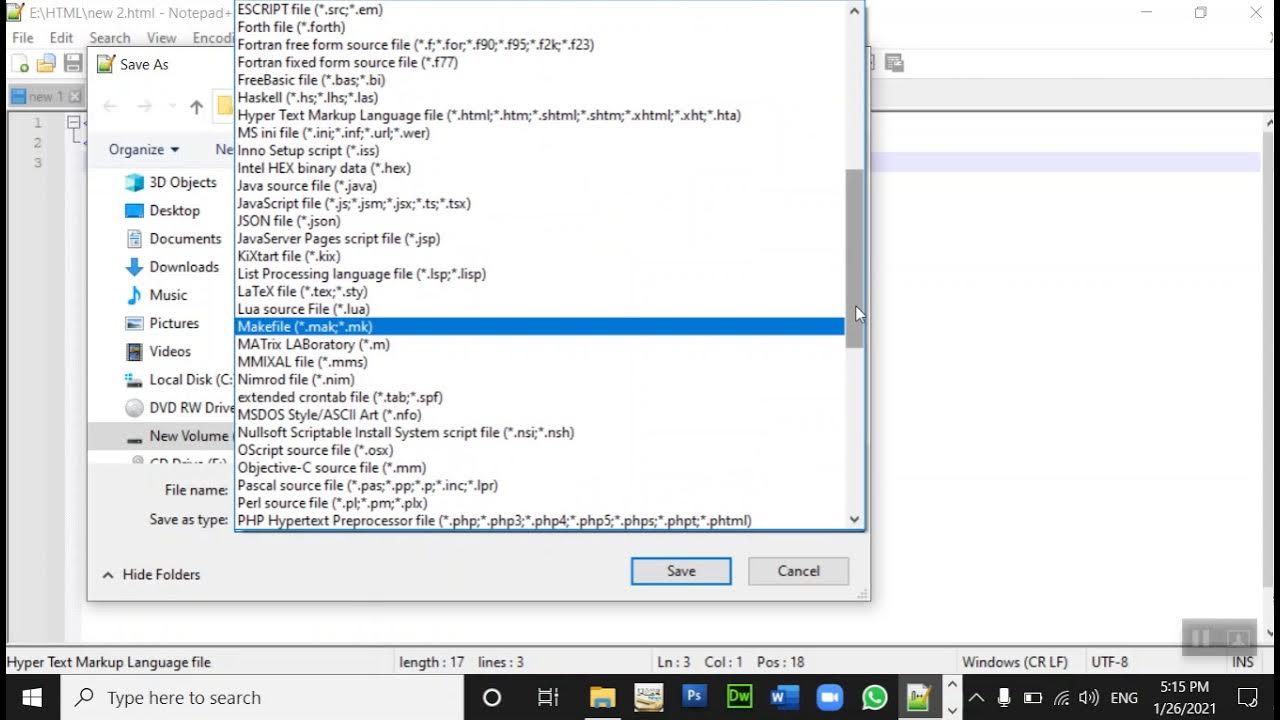The height and width of the screenshot is (720, 1280).
Task: Choose Nimrod file (*.nim) type
Action: pyautogui.click(x=540, y=379)
